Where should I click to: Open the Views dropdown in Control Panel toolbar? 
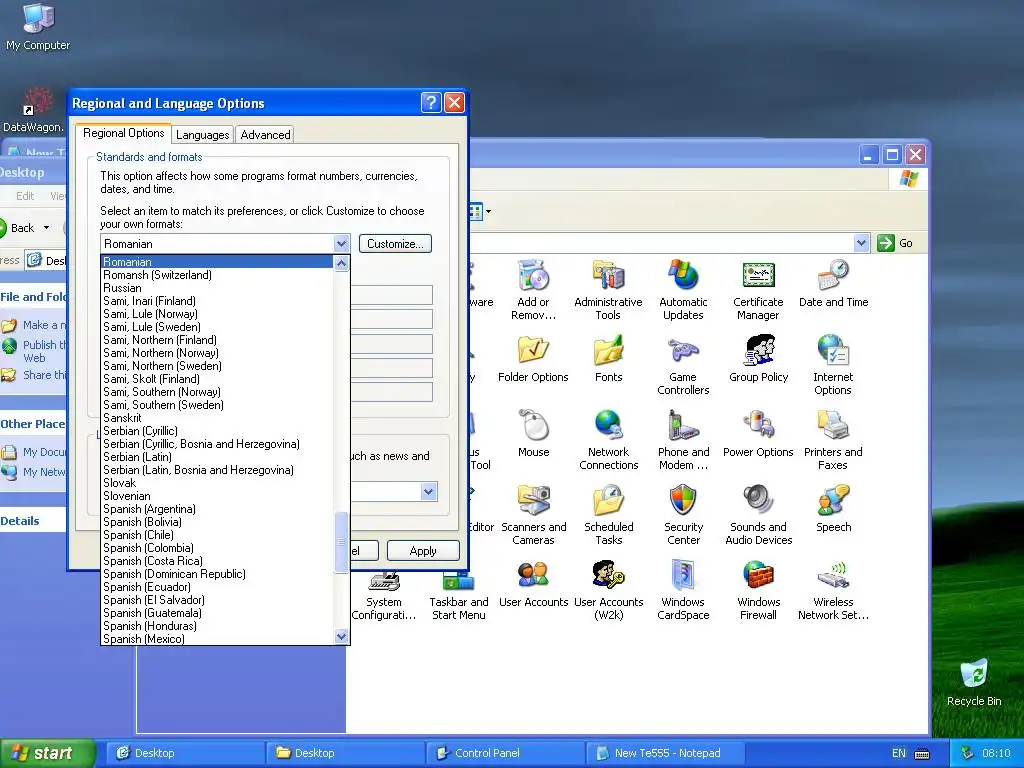coord(488,212)
